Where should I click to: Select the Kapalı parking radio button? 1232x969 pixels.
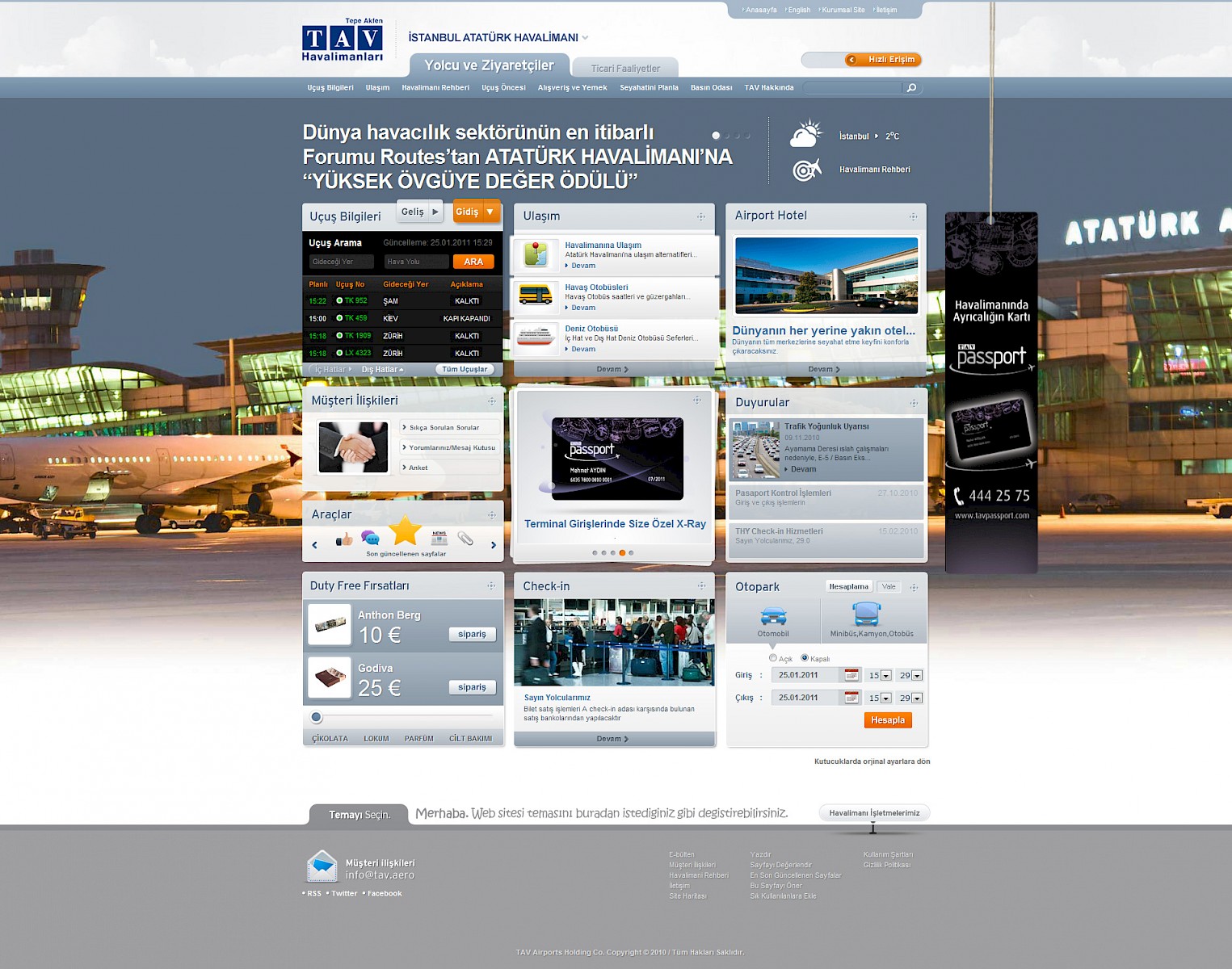[x=805, y=658]
